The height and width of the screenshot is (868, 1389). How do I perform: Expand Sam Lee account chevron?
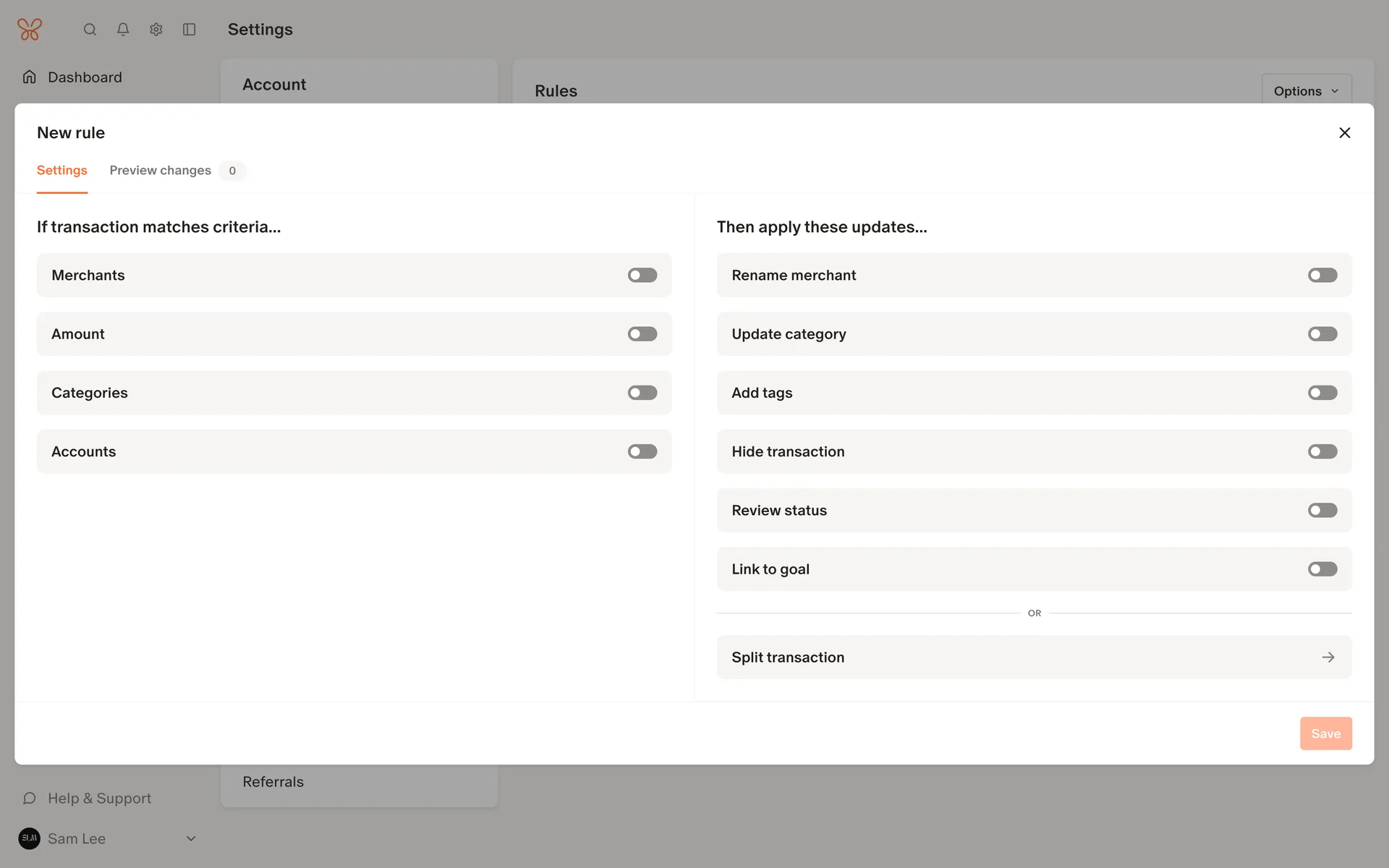191,838
